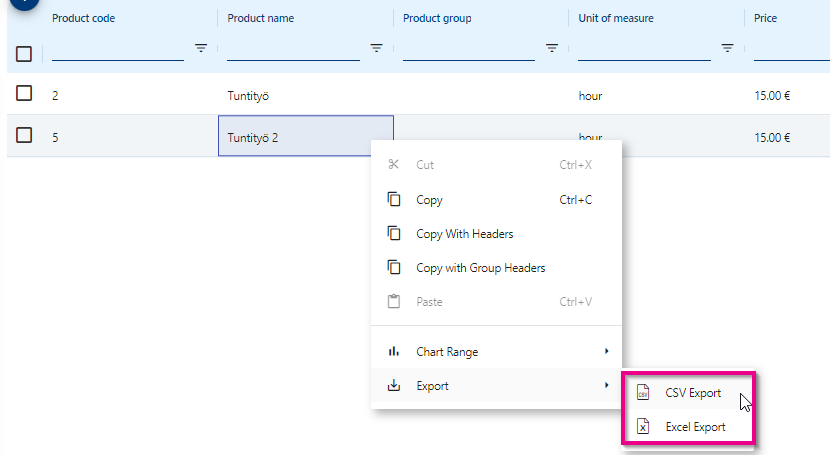Check the row checkbox for product code 2
The height and width of the screenshot is (455, 830).
click(x=24, y=94)
